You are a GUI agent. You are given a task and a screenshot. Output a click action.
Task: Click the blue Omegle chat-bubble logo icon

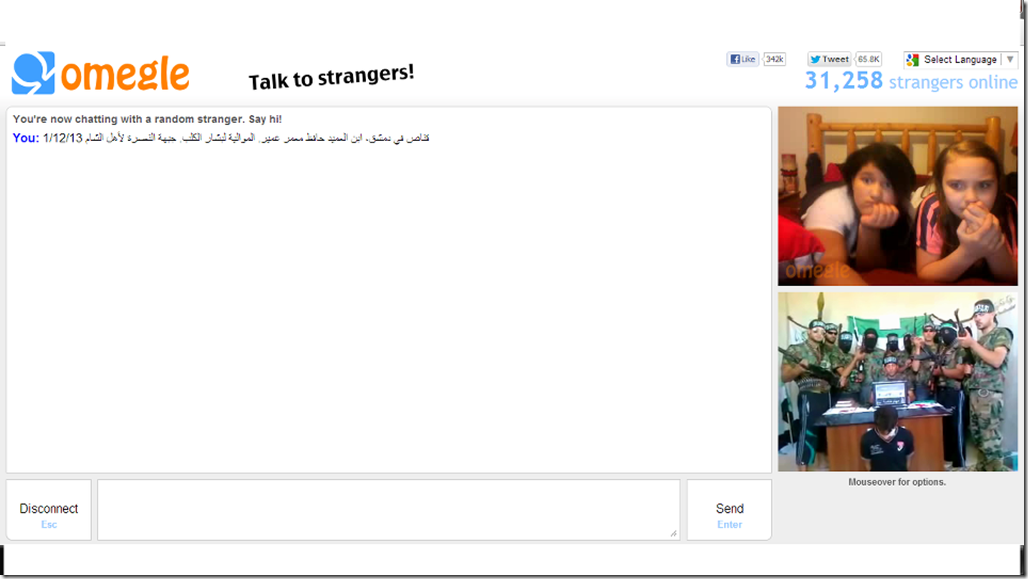[33, 73]
